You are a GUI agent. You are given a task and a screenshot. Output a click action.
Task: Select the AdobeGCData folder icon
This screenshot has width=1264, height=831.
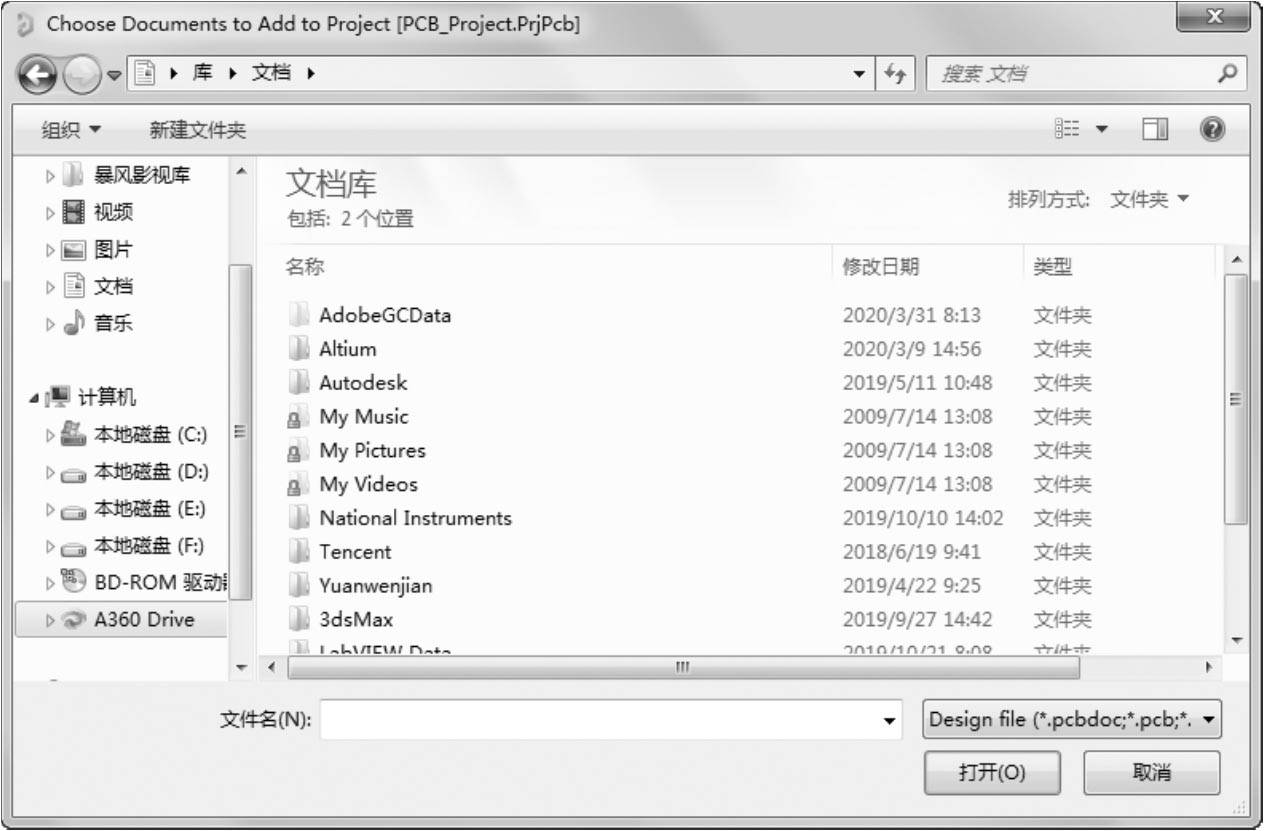(299, 315)
